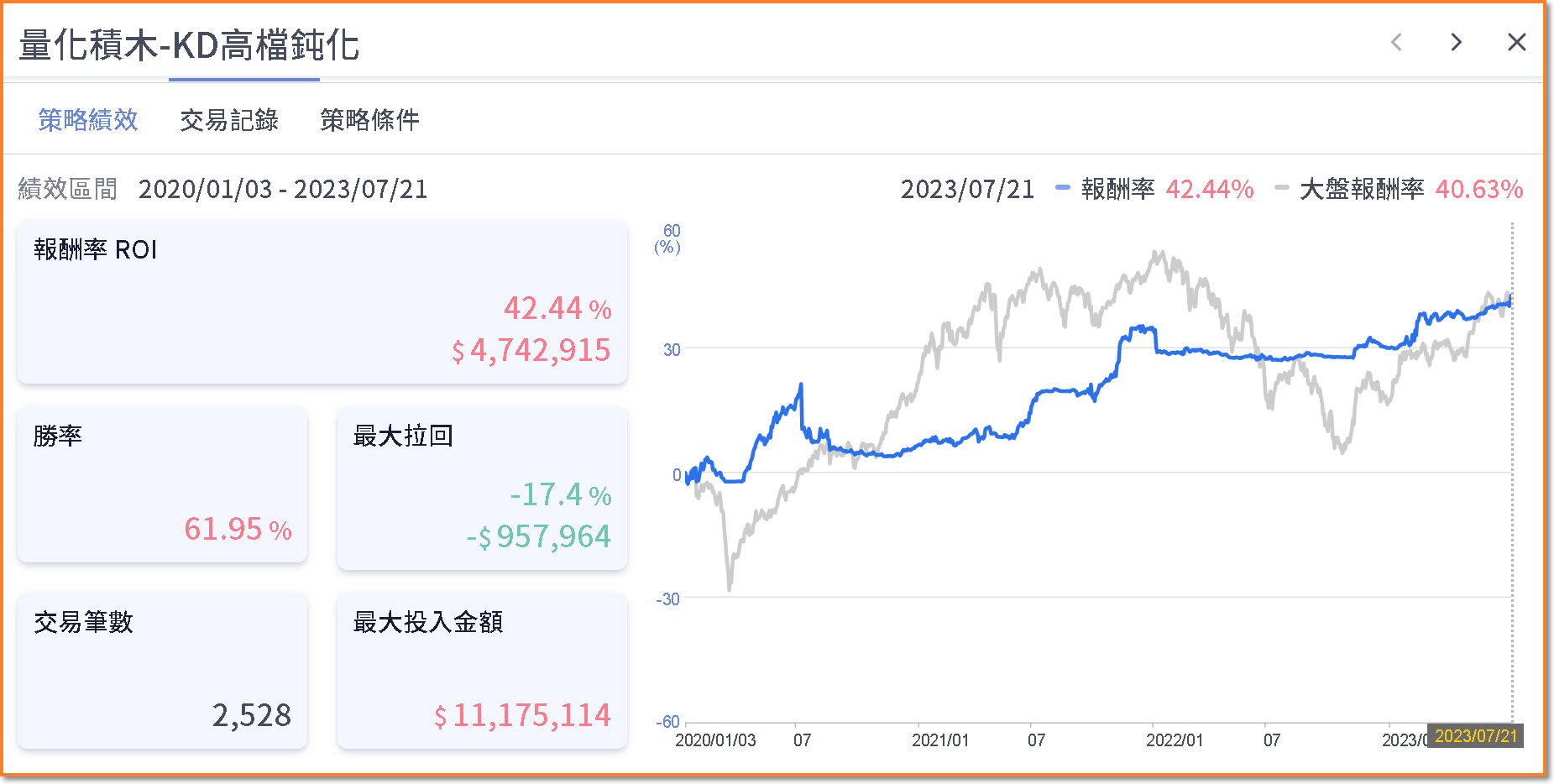Viewport: 1554px width, 784px height.
Task: Click the 勝率 card
Action: [x=163, y=484]
